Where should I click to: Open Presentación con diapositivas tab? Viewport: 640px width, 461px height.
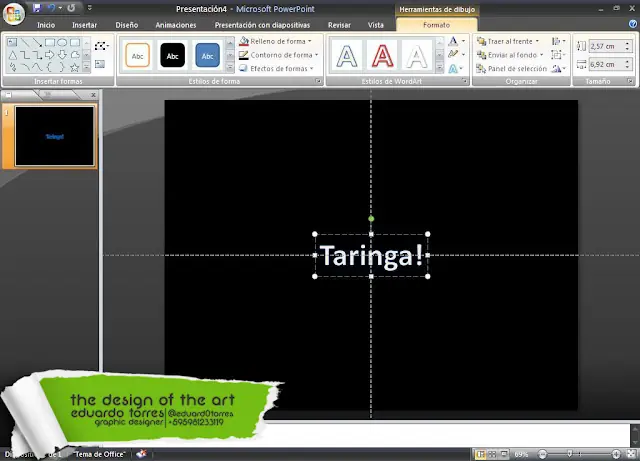[262, 25]
